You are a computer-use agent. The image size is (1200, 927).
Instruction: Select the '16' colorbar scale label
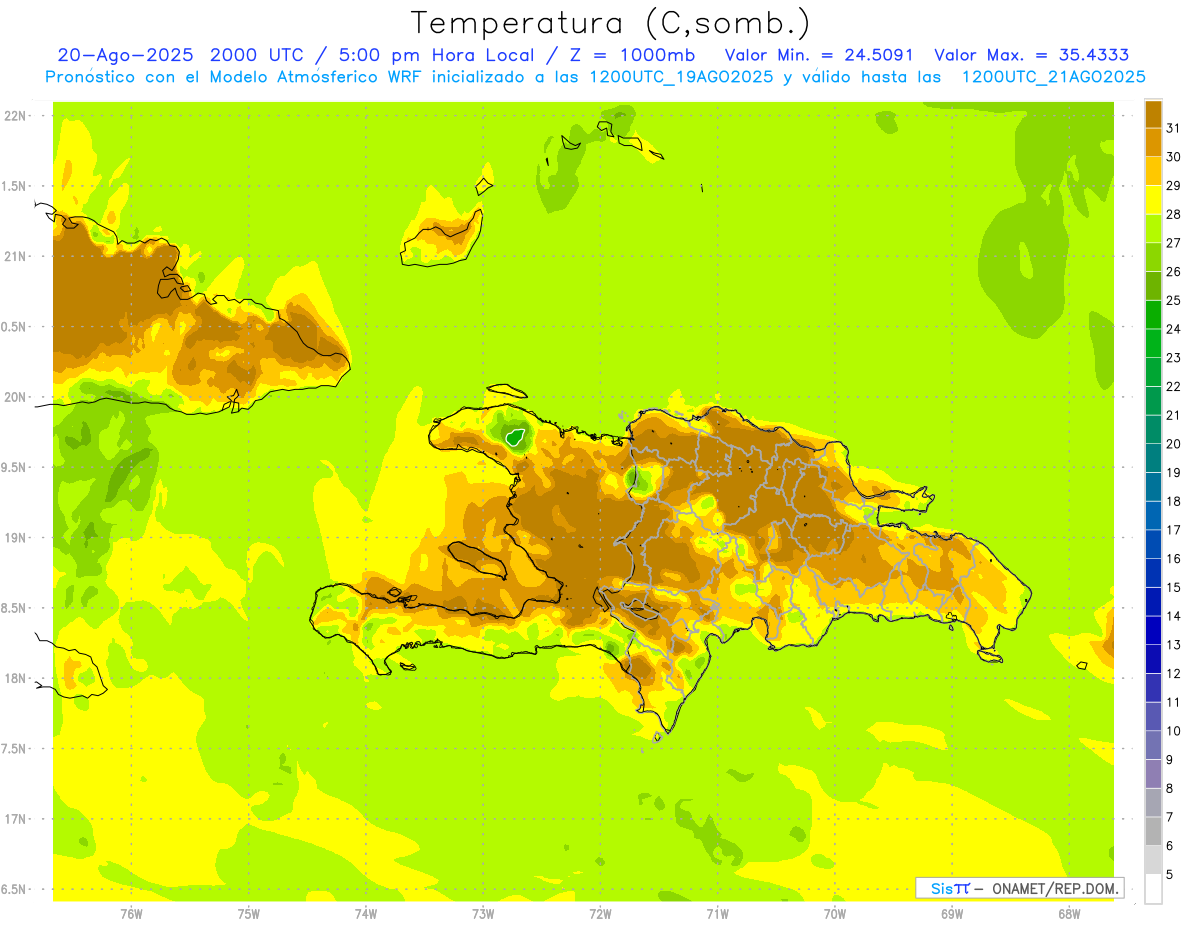[1173, 558]
